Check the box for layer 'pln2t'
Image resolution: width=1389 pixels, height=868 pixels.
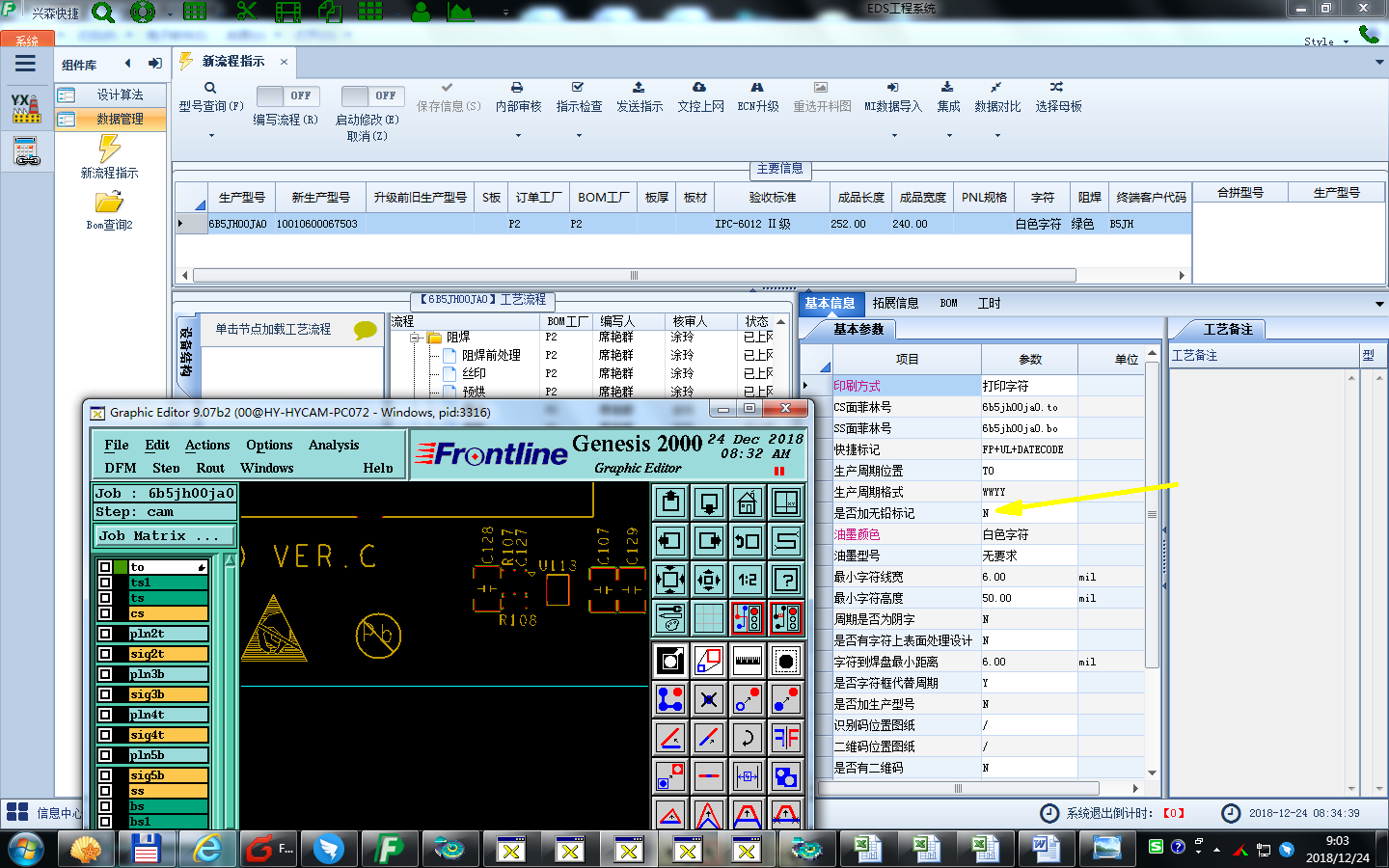[105, 634]
